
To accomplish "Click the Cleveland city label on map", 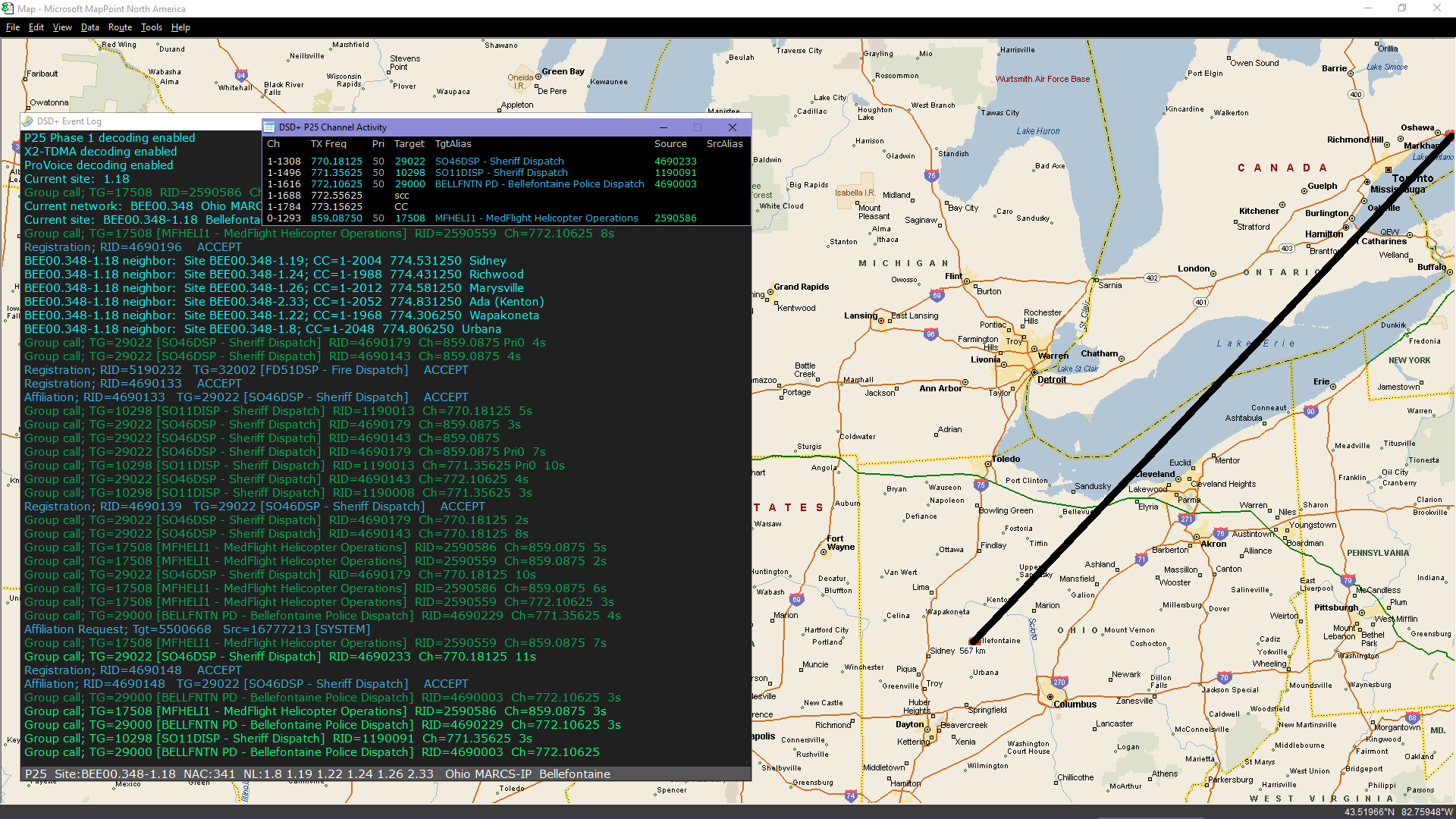I will tap(1155, 475).
